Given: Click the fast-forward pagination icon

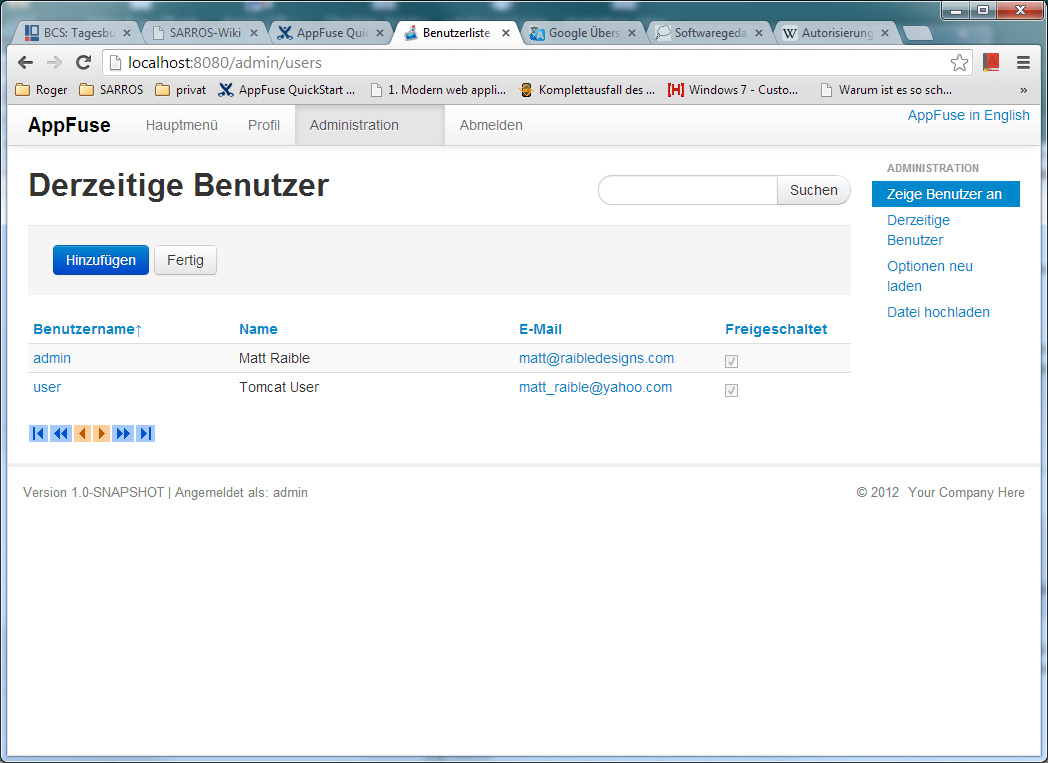Looking at the screenshot, I should 122,433.
